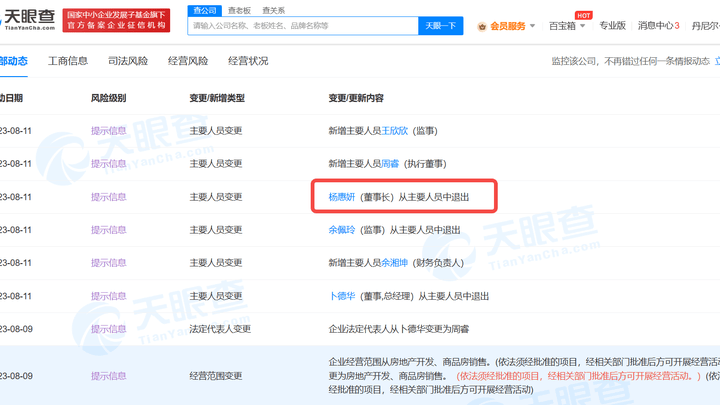Screen dimensions: 720x405
Task: Click the crown icon beside 会员服务
Action: pos(482,27)
